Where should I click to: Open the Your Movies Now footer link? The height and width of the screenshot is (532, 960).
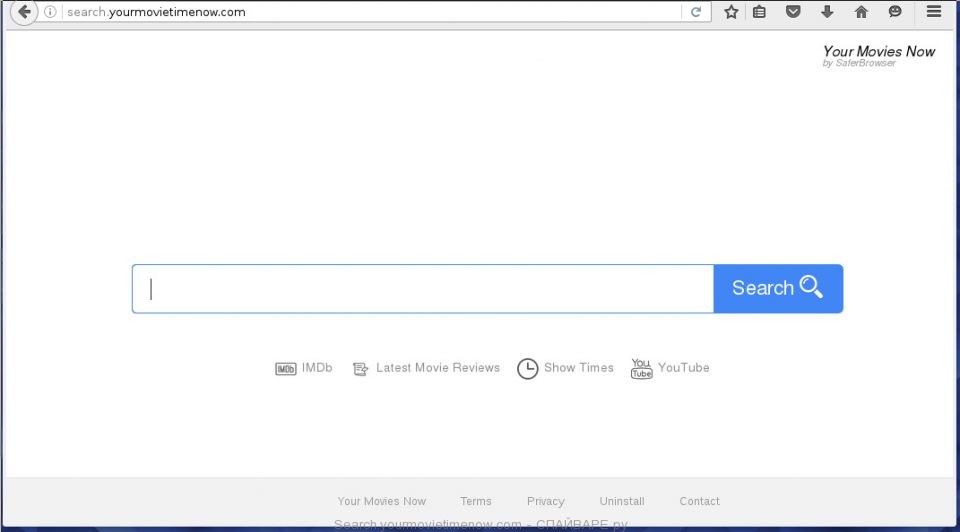point(381,501)
